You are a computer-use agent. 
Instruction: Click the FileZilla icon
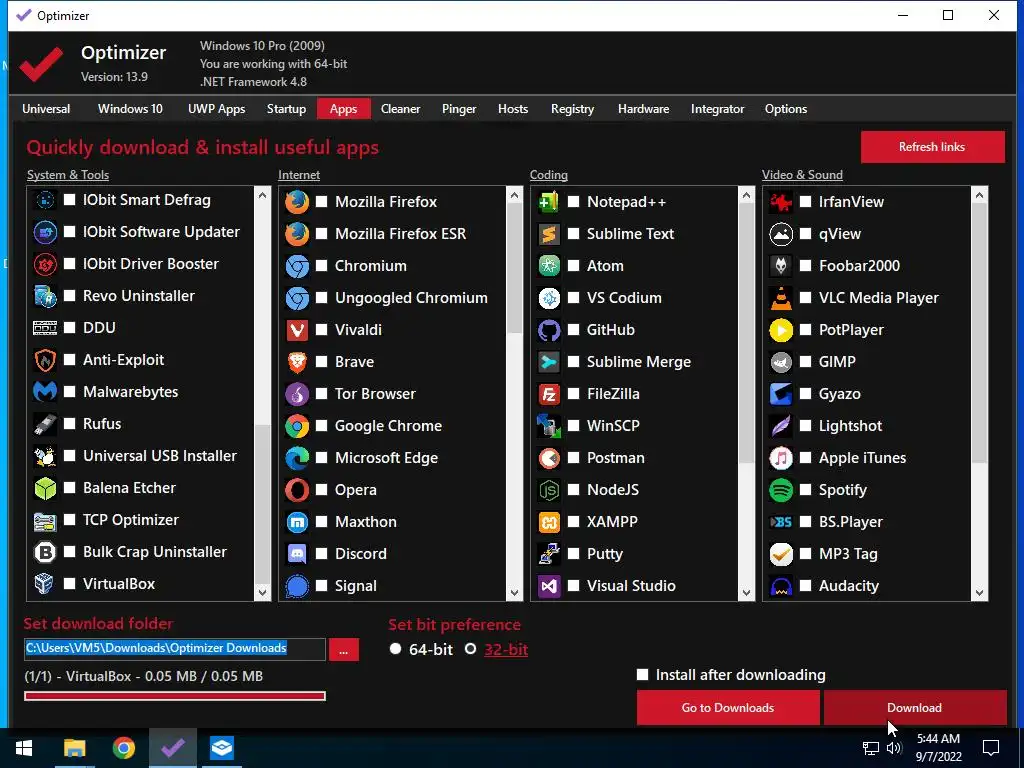[x=549, y=394]
